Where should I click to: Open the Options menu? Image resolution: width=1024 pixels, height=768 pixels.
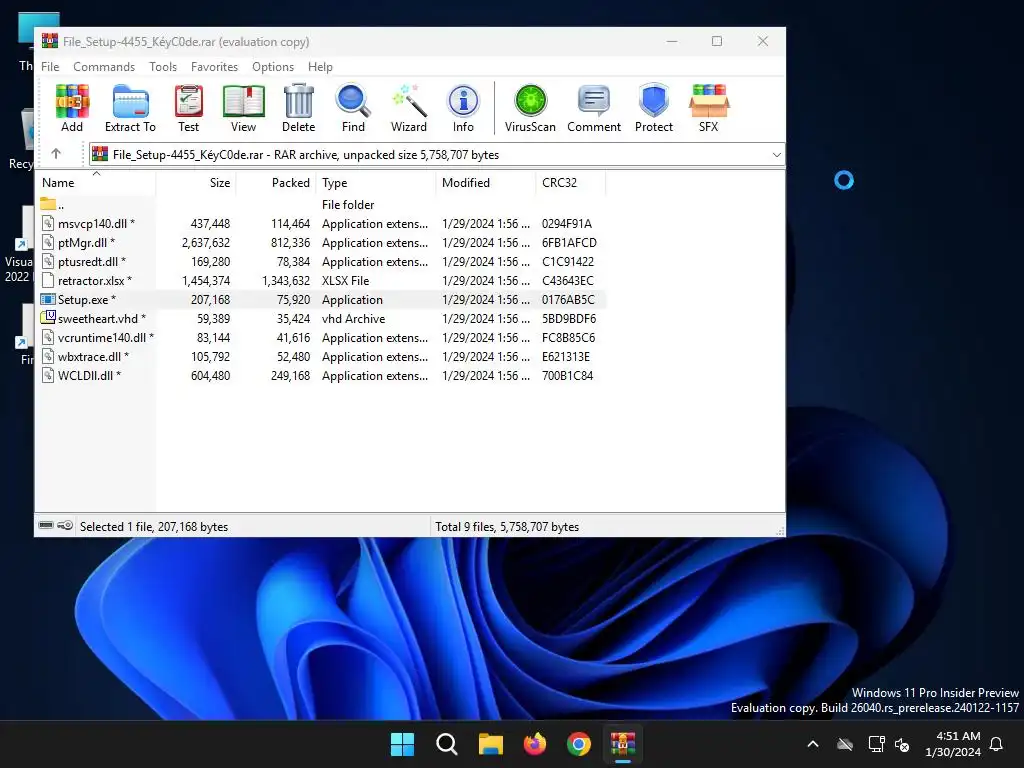coord(273,67)
